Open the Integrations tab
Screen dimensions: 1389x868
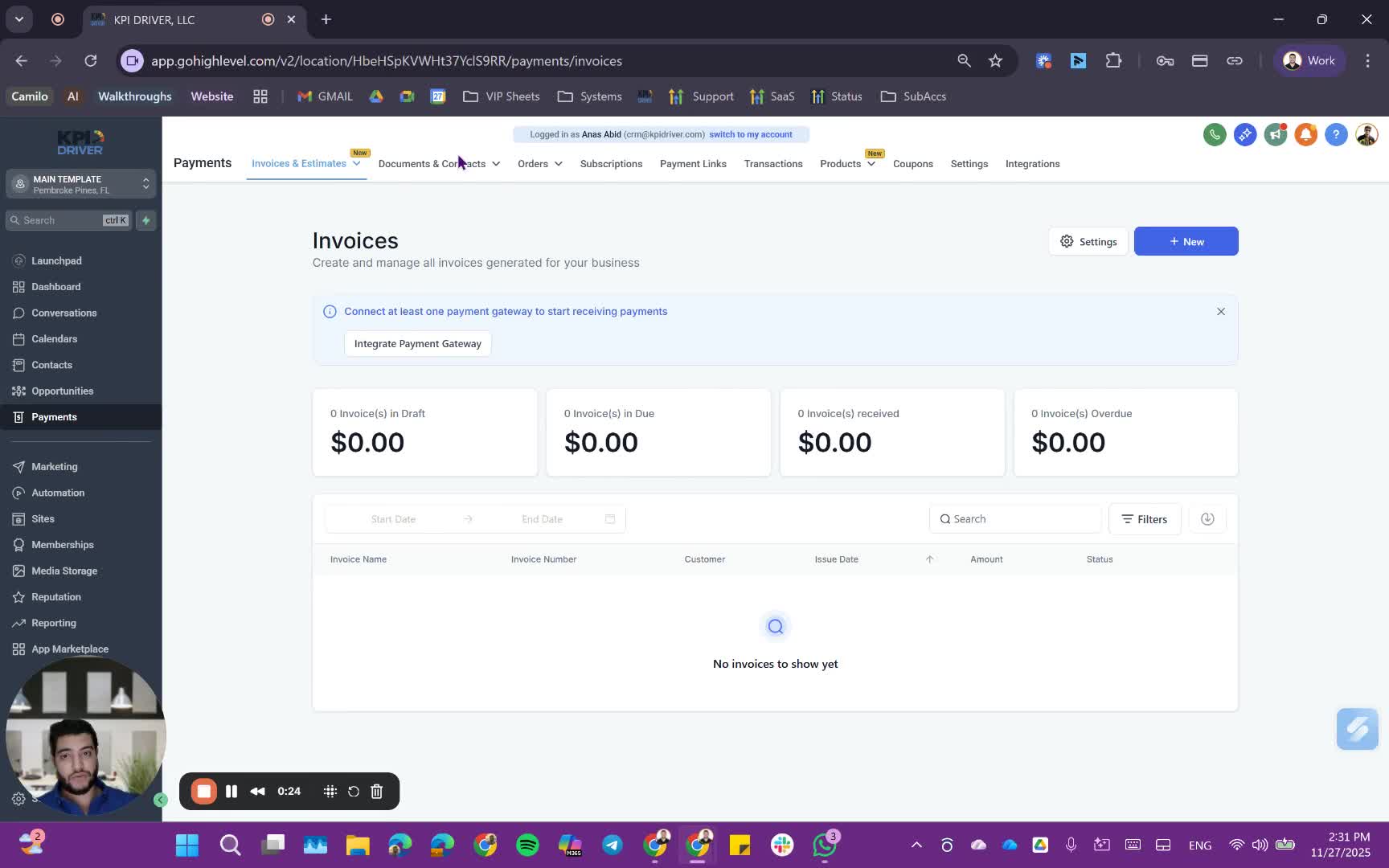(1032, 163)
